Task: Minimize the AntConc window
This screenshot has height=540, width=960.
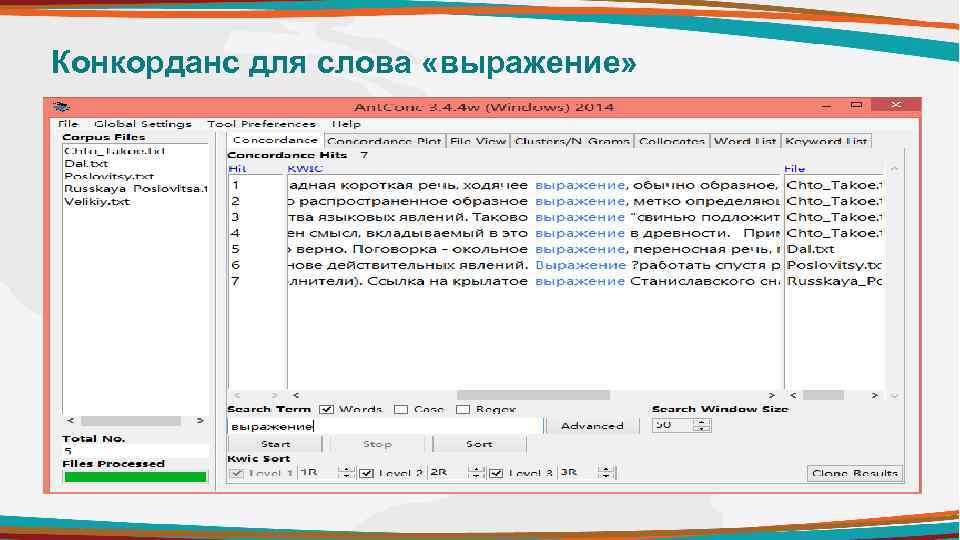Action: point(827,106)
